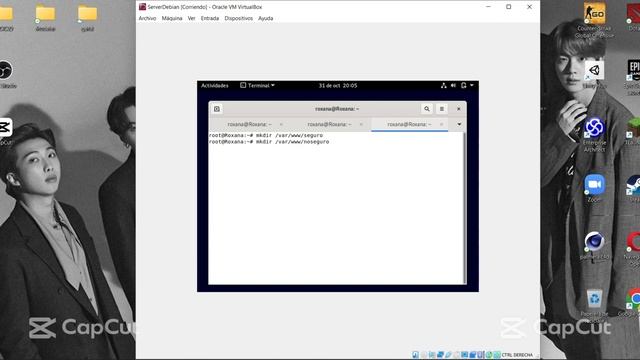Click the terminal search icon
The image size is (640, 360).
[x=427, y=109]
